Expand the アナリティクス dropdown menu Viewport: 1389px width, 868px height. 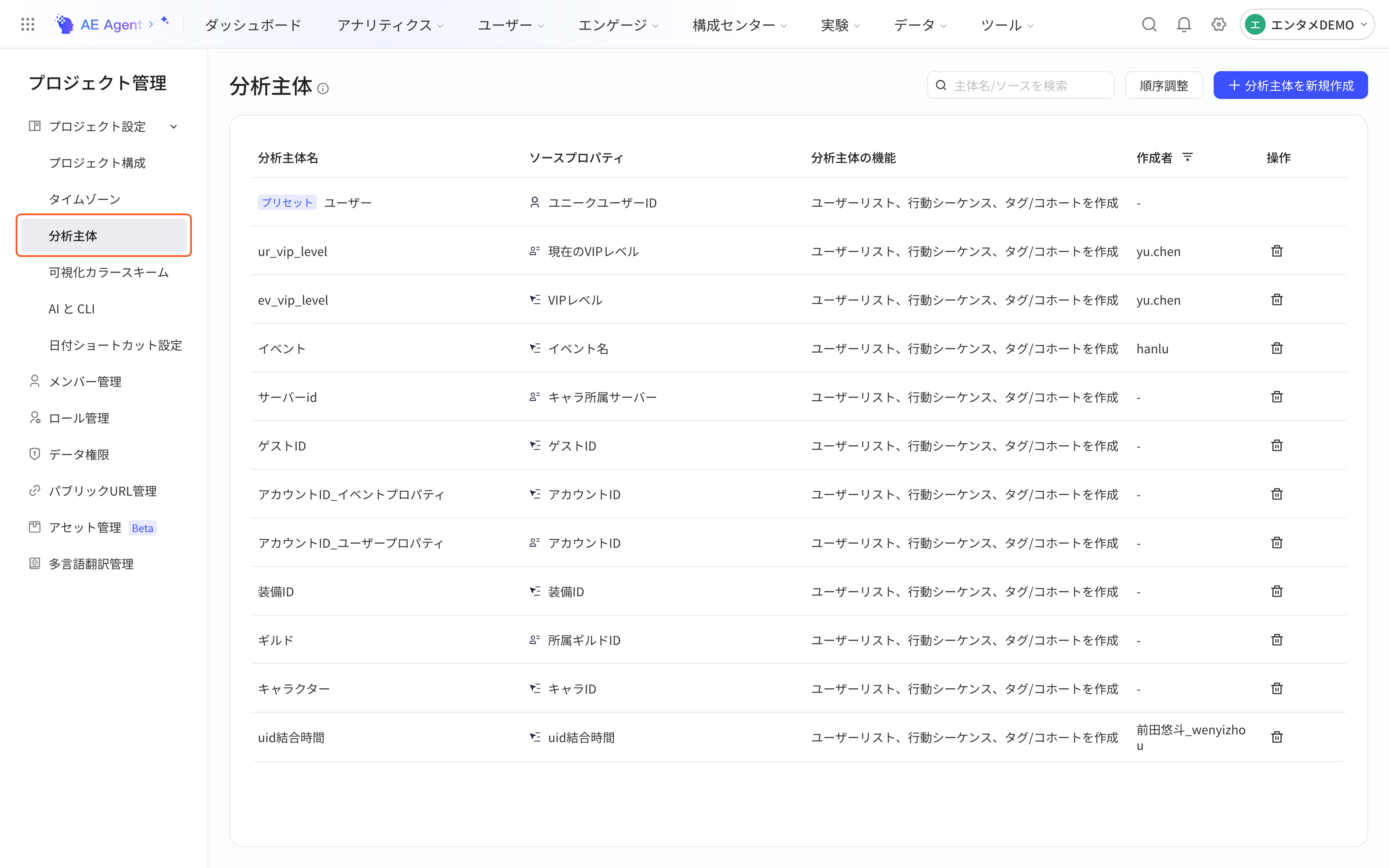pyautogui.click(x=390, y=25)
